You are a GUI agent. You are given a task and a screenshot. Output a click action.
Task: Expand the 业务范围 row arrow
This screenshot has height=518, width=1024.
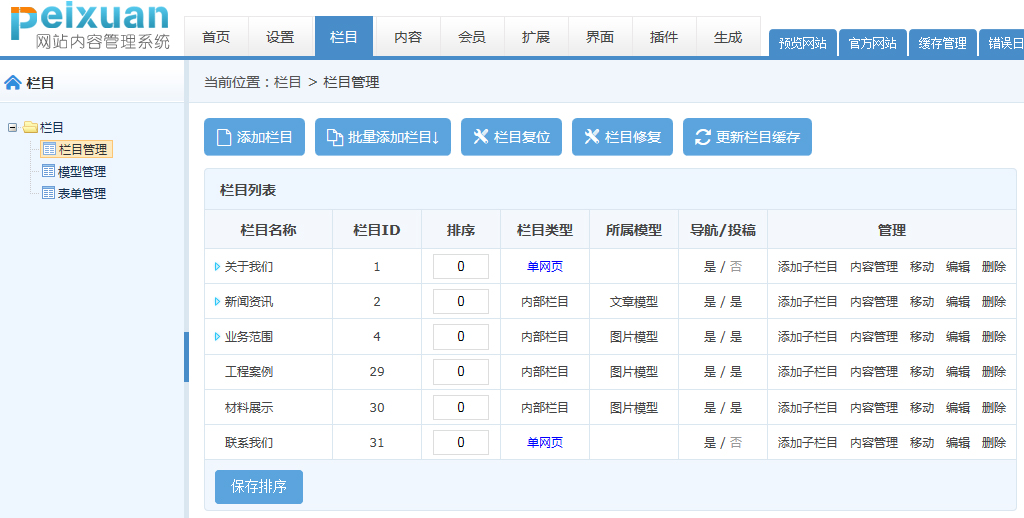click(217, 337)
